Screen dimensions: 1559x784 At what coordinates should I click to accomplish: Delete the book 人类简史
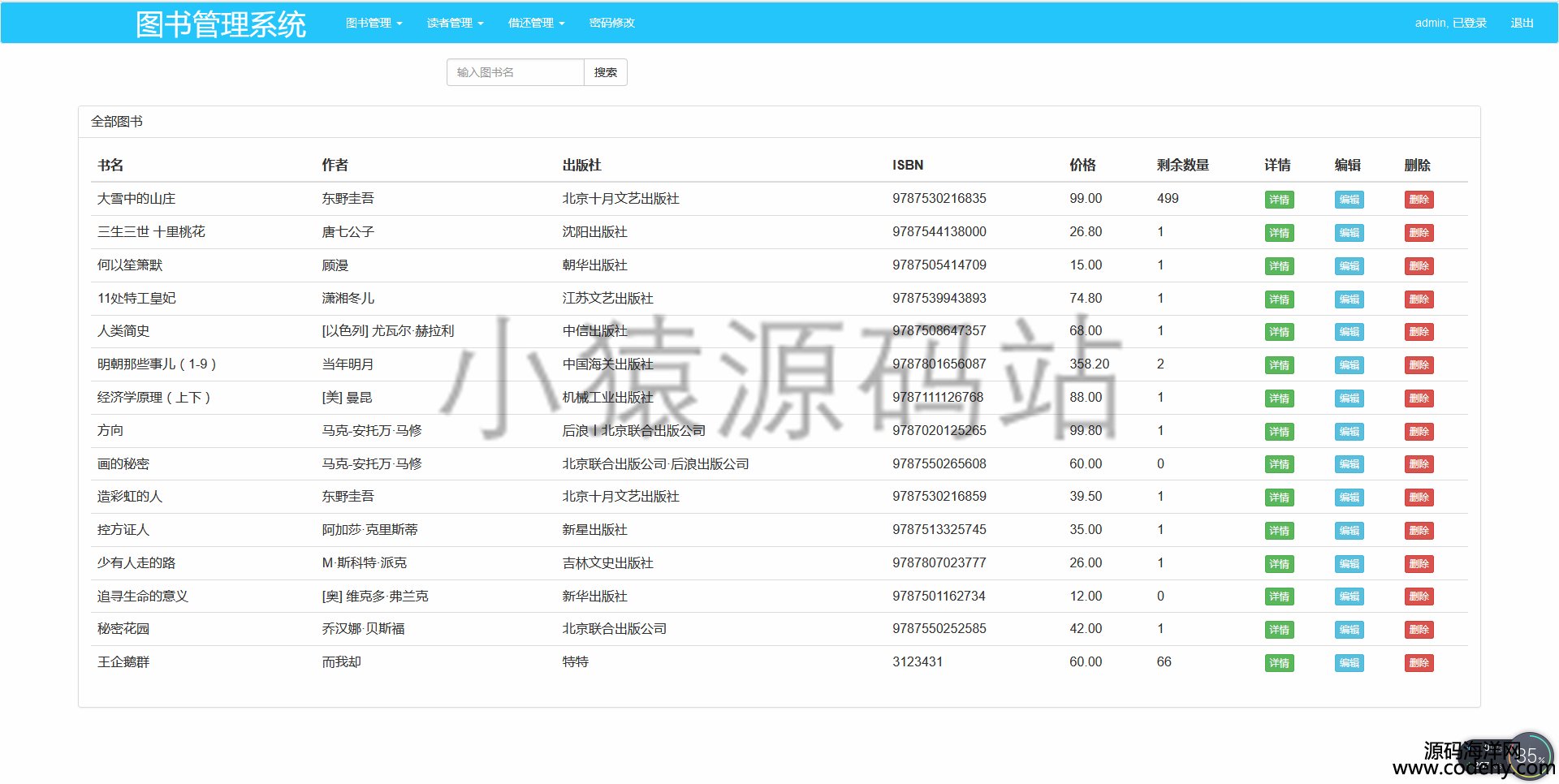coord(1419,332)
